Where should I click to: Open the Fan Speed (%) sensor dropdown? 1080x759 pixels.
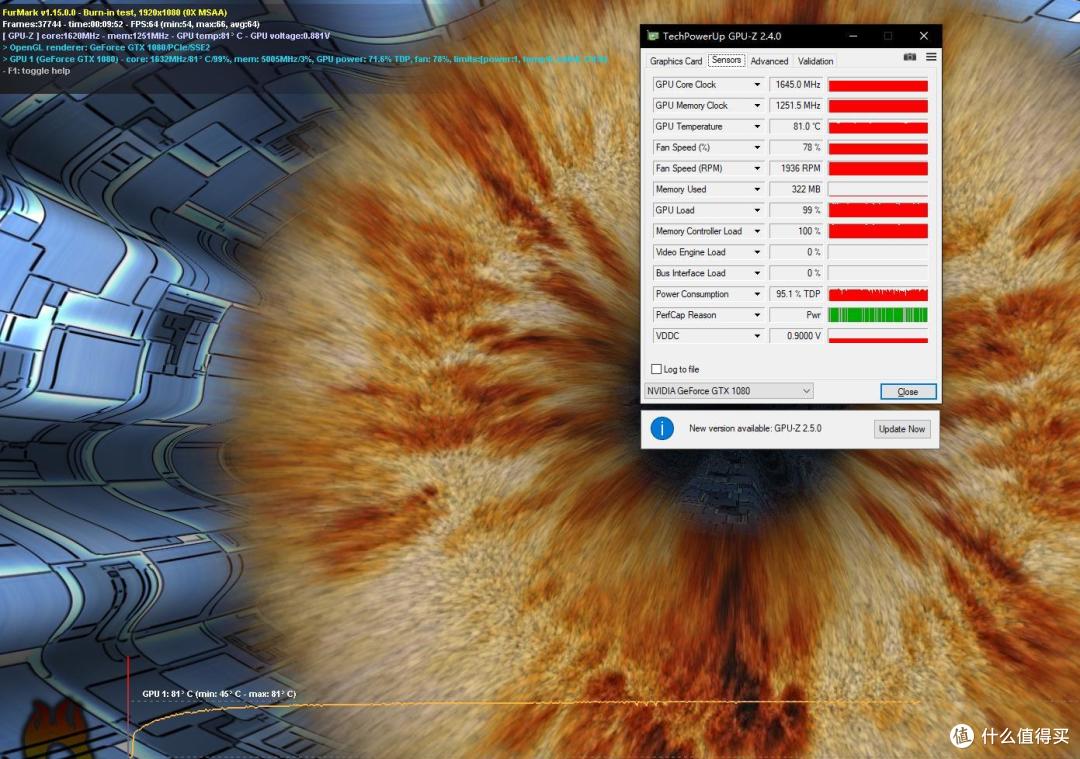[757, 147]
